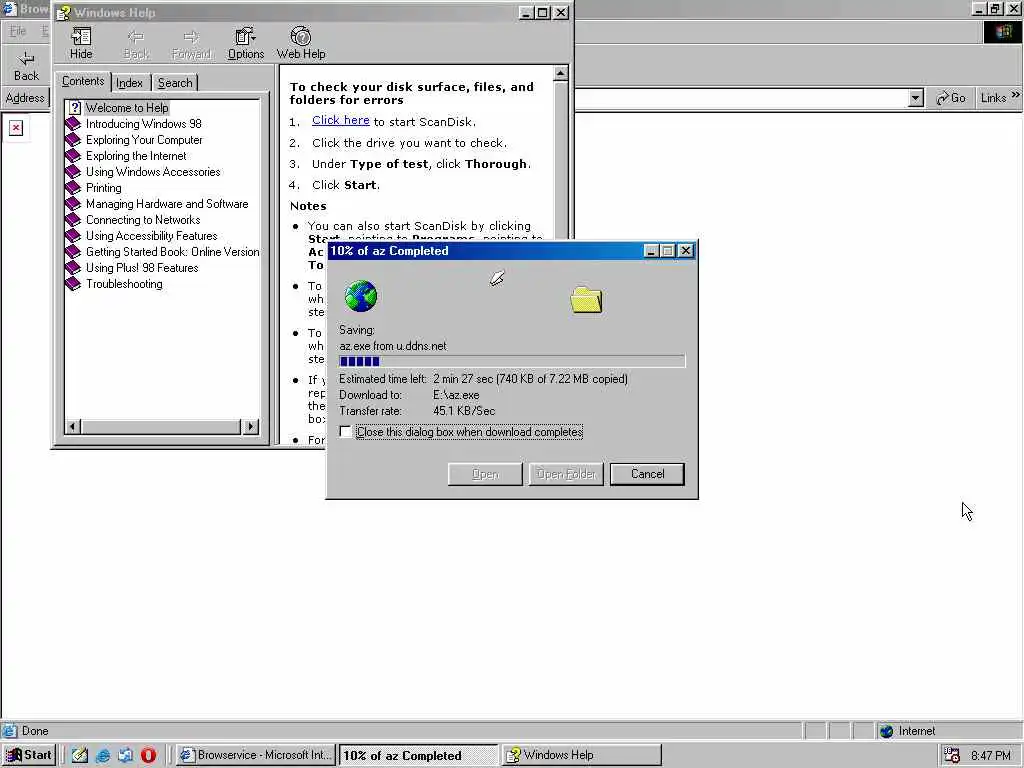
Task: Click the Click here link to start ScanDisk
Action: pyautogui.click(x=341, y=120)
